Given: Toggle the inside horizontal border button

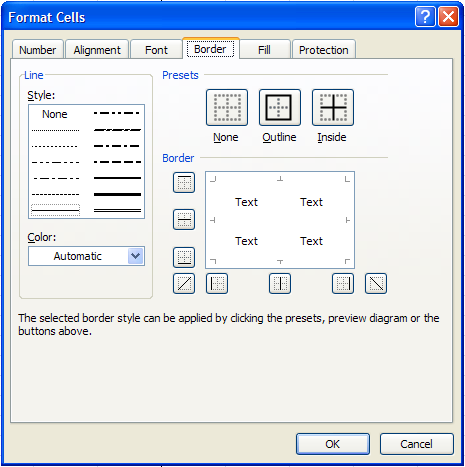Looking at the screenshot, I should click(184, 220).
